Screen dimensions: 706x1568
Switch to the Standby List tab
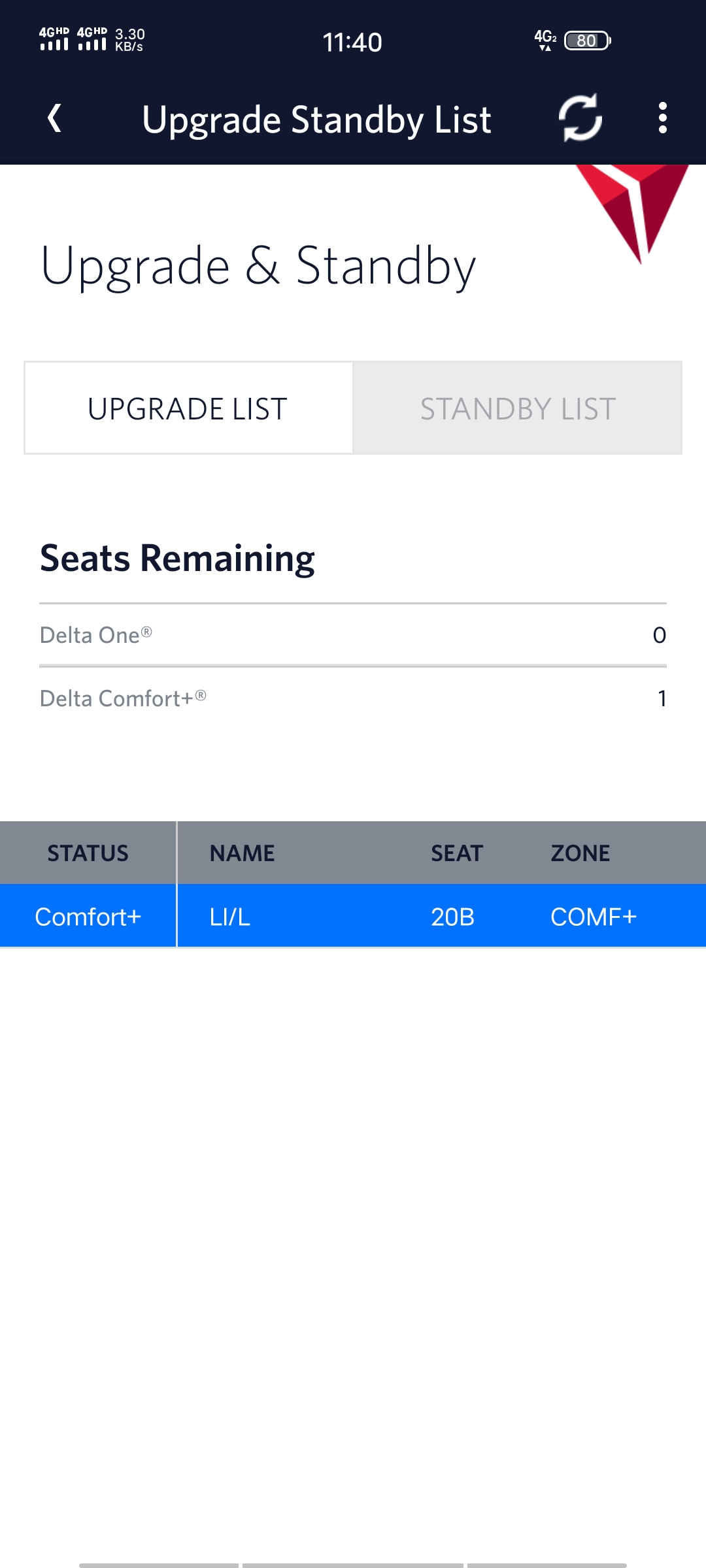(518, 408)
